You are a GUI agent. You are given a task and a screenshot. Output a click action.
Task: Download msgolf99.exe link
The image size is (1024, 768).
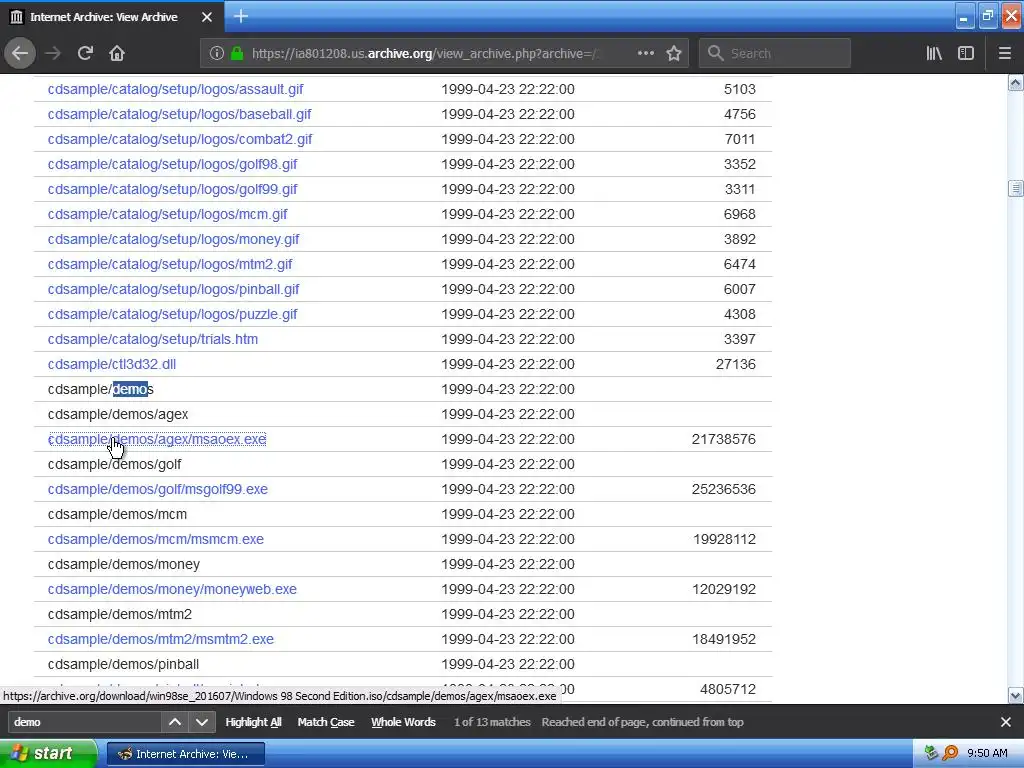157,489
